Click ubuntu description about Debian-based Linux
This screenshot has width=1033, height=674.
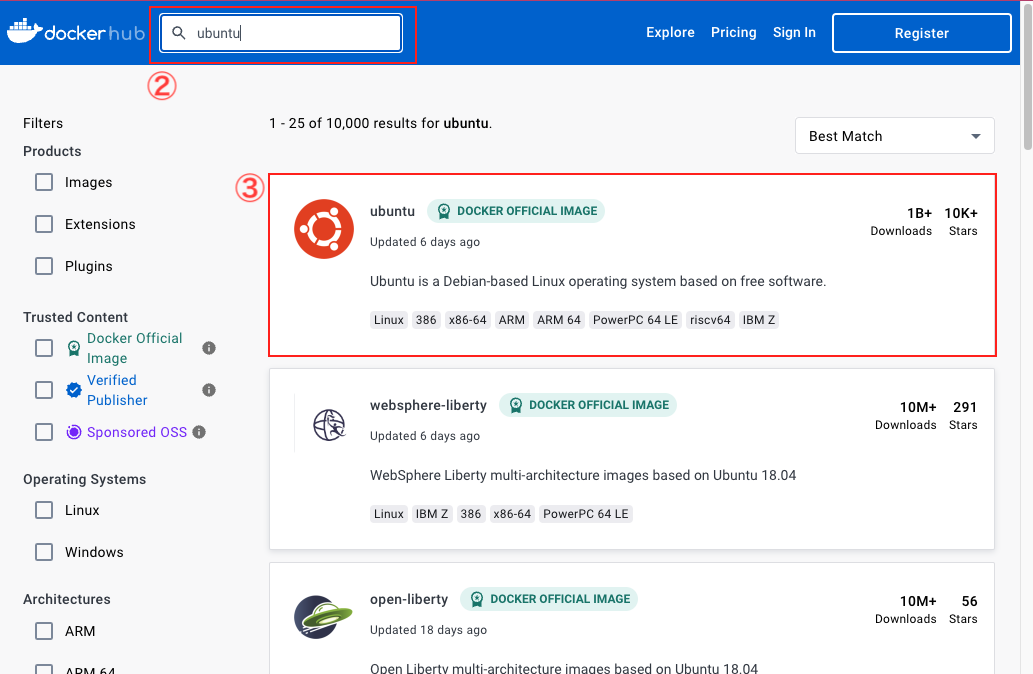pos(598,281)
